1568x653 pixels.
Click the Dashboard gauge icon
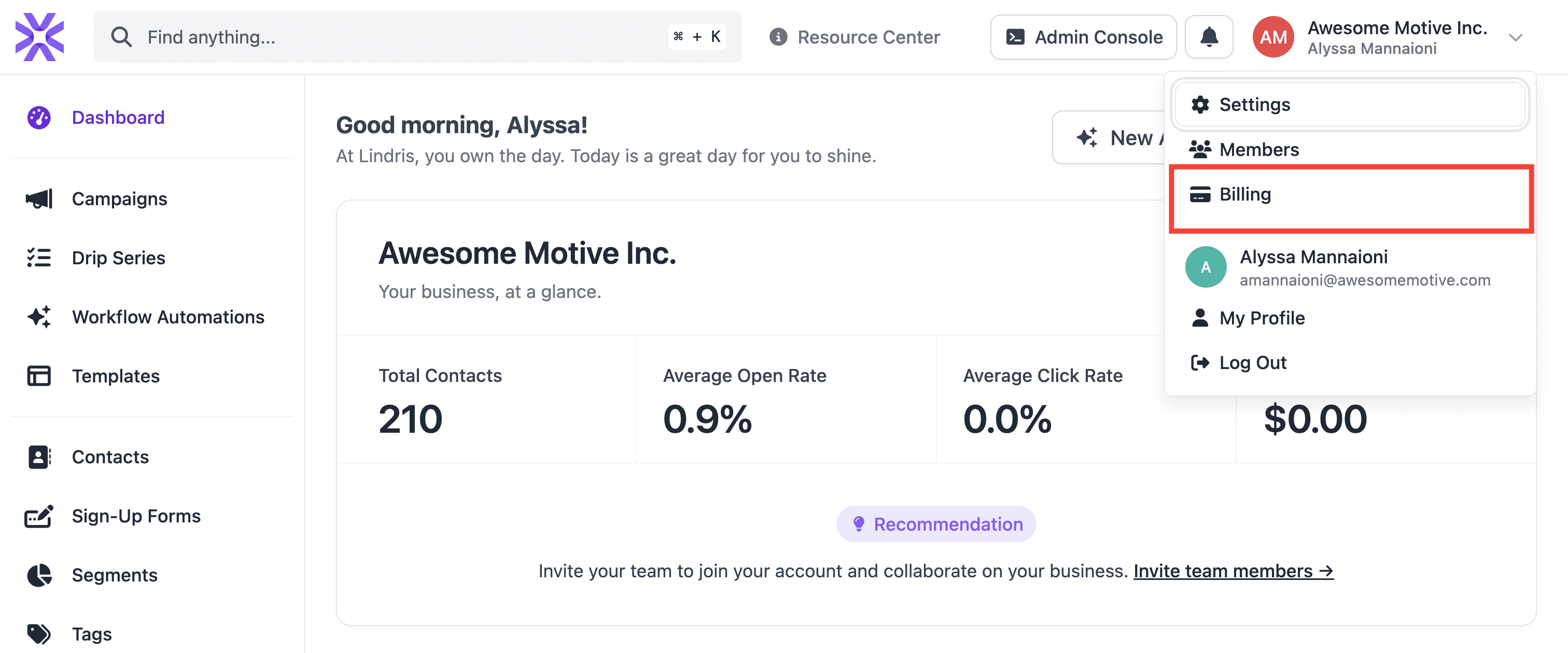tap(39, 118)
